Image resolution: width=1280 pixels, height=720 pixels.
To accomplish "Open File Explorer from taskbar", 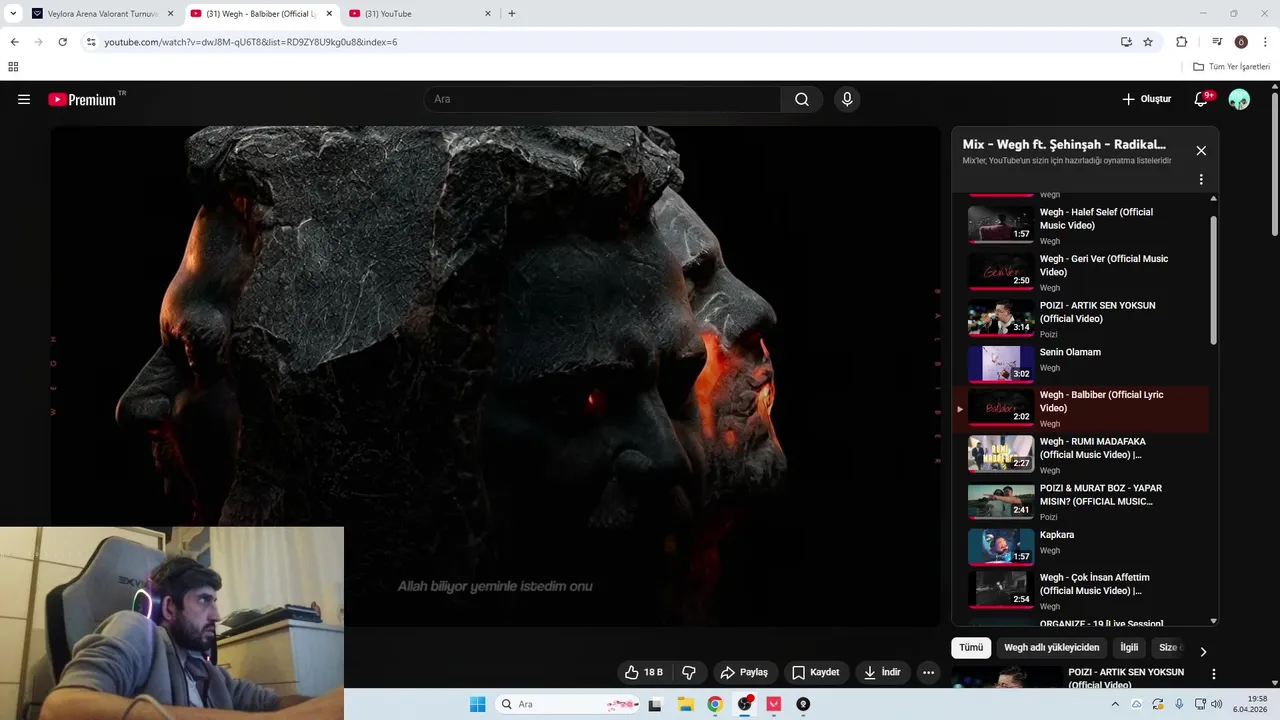I will click(x=686, y=704).
